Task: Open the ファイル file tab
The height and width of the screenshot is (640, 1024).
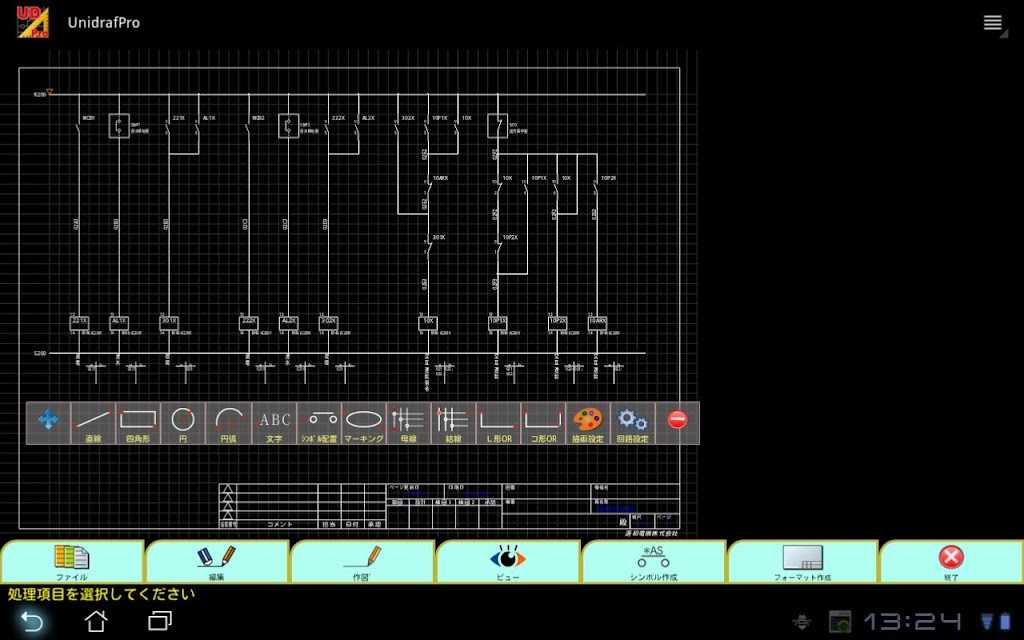Action: [72, 562]
